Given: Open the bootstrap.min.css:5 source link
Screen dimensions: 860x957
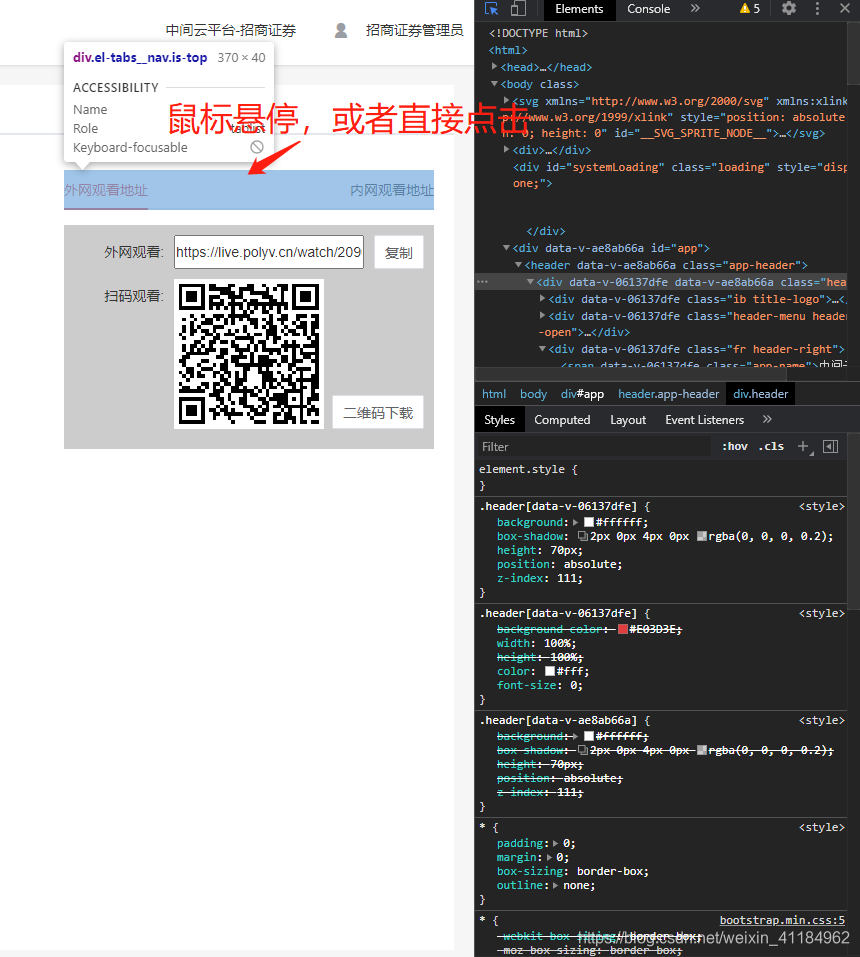Looking at the screenshot, I should (x=782, y=920).
